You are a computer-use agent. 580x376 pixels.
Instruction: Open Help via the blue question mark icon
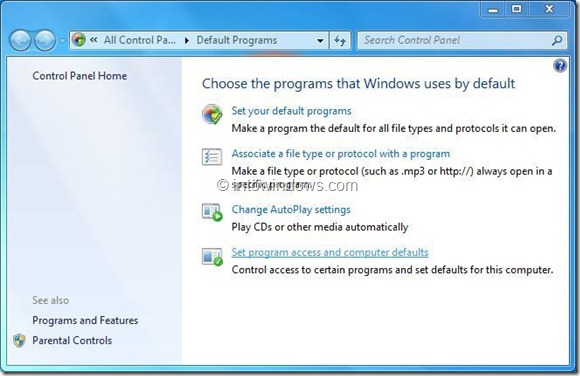560,66
